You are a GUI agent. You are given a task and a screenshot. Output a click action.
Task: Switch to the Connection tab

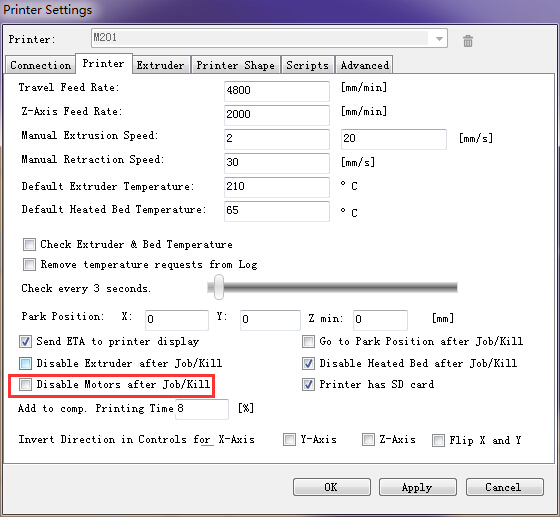click(40, 65)
